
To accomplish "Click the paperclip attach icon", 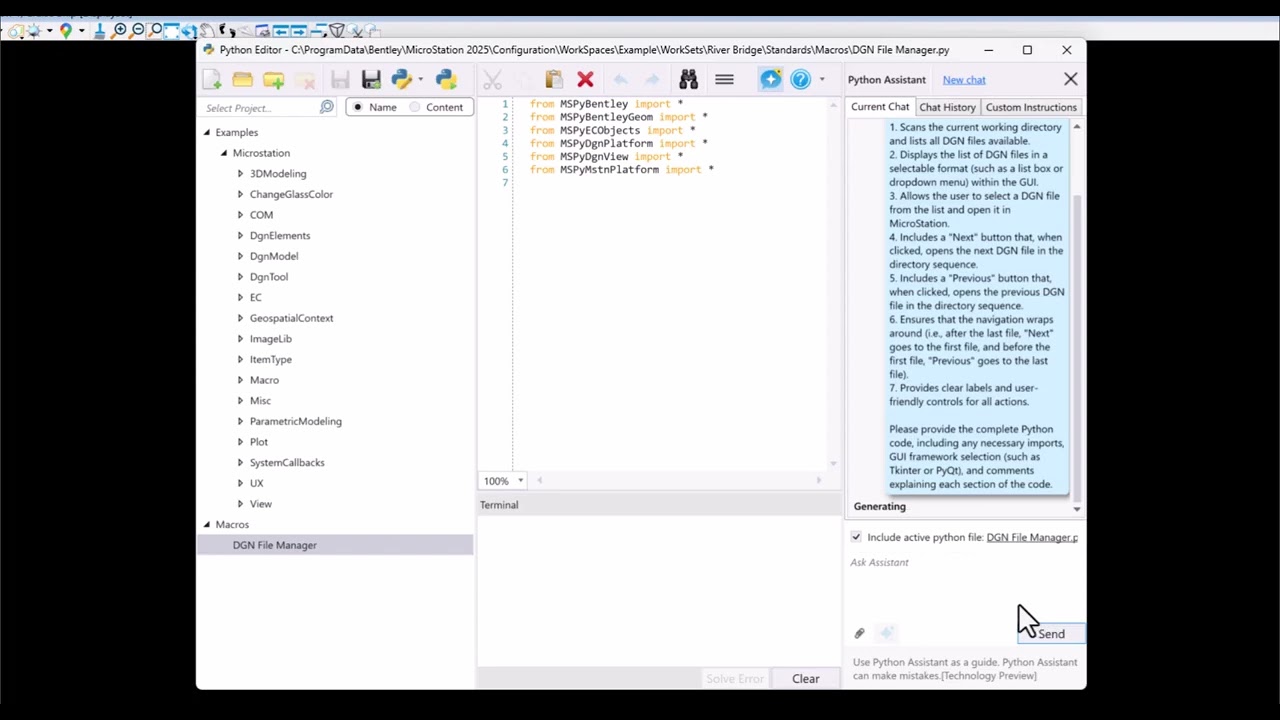I will [859, 633].
